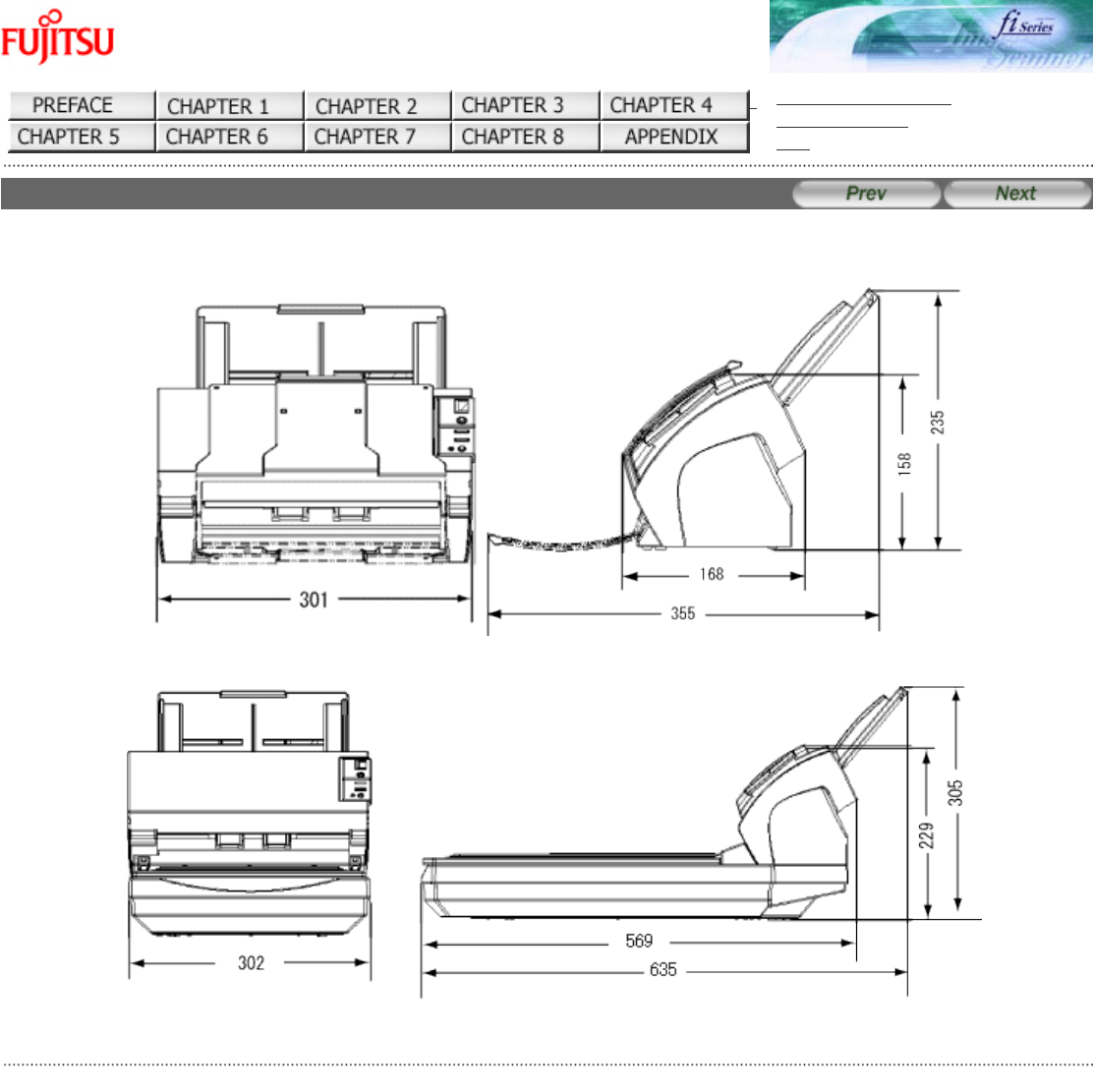Click the fi Series scanner banner
Image resolution: width=1093 pixels, height=1092 pixels.
pos(931,36)
